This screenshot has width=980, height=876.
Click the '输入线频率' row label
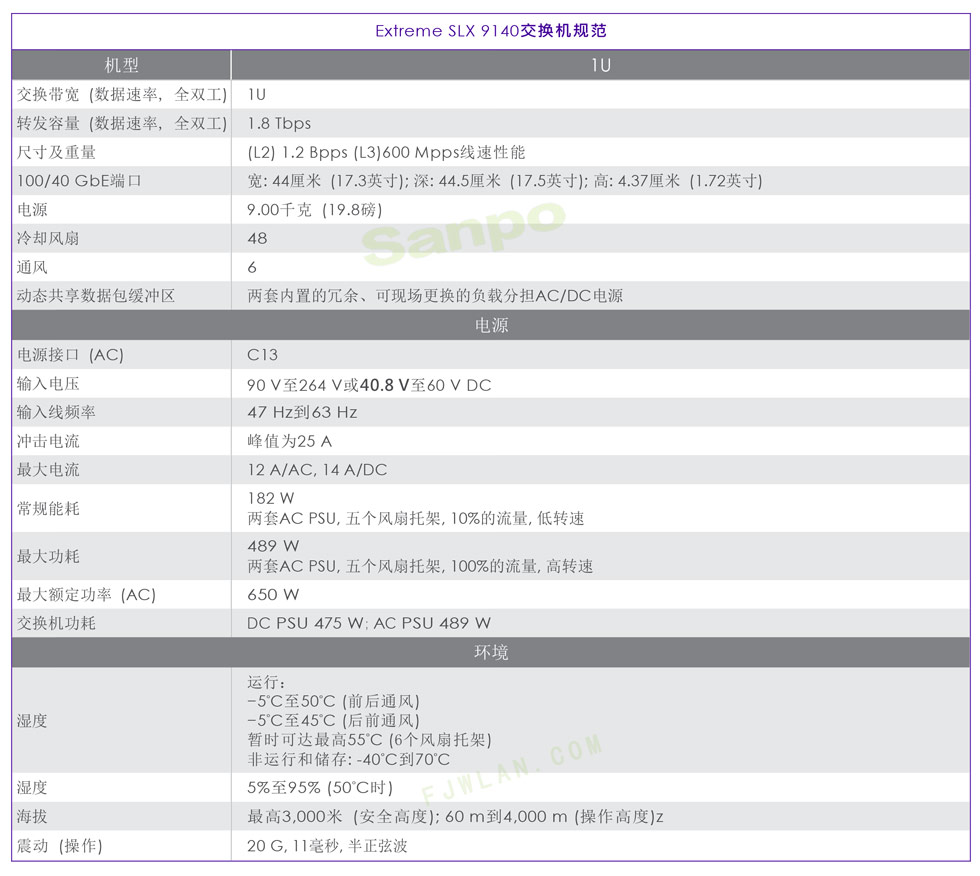coord(56,412)
